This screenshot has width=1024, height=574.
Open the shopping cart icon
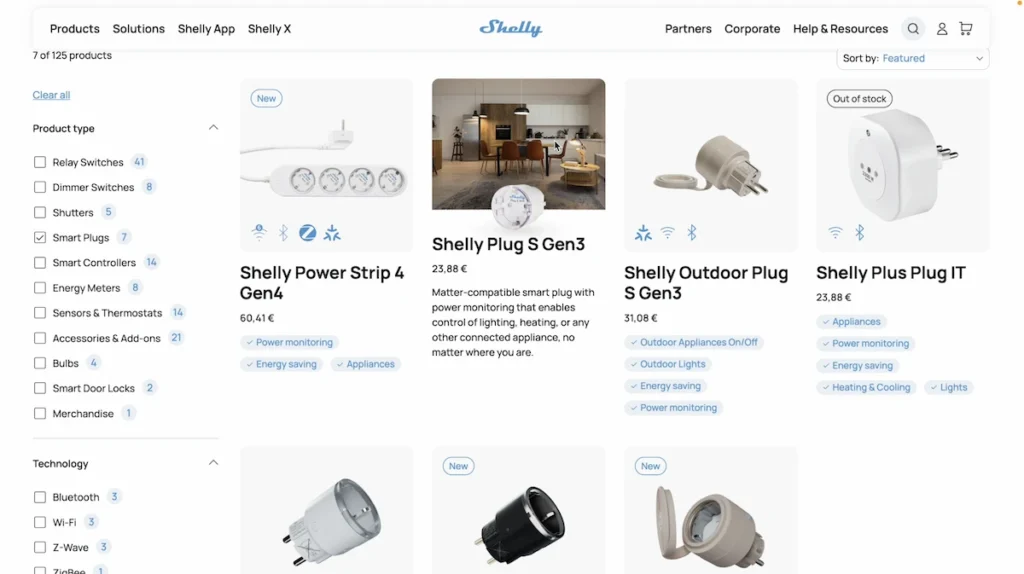pos(966,29)
